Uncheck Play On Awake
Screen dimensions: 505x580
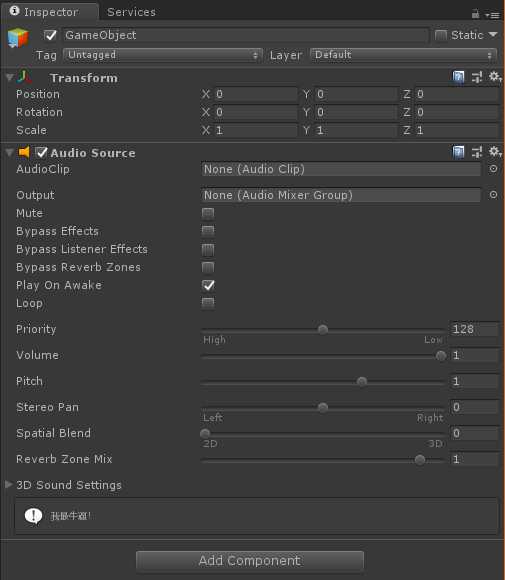tap(208, 285)
